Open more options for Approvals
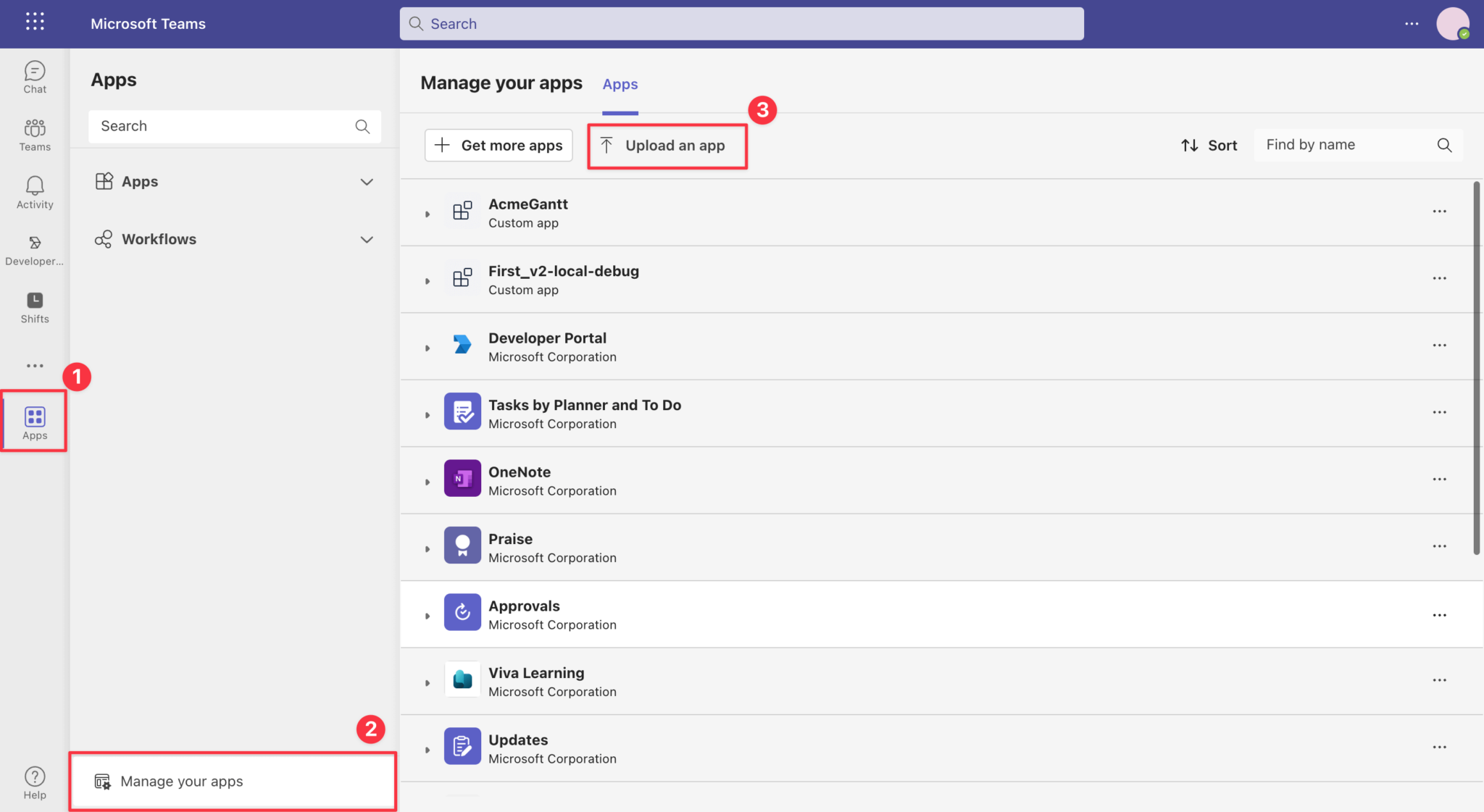The width and height of the screenshot is (1484, 812). tap(1439, 615)
